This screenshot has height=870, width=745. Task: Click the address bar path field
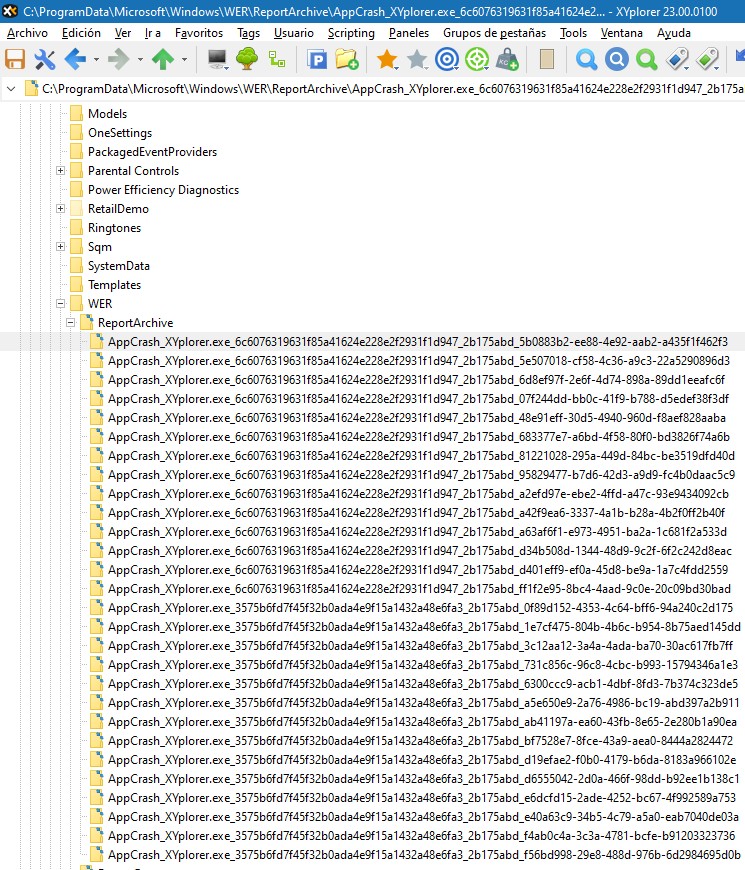click(392, 89)
